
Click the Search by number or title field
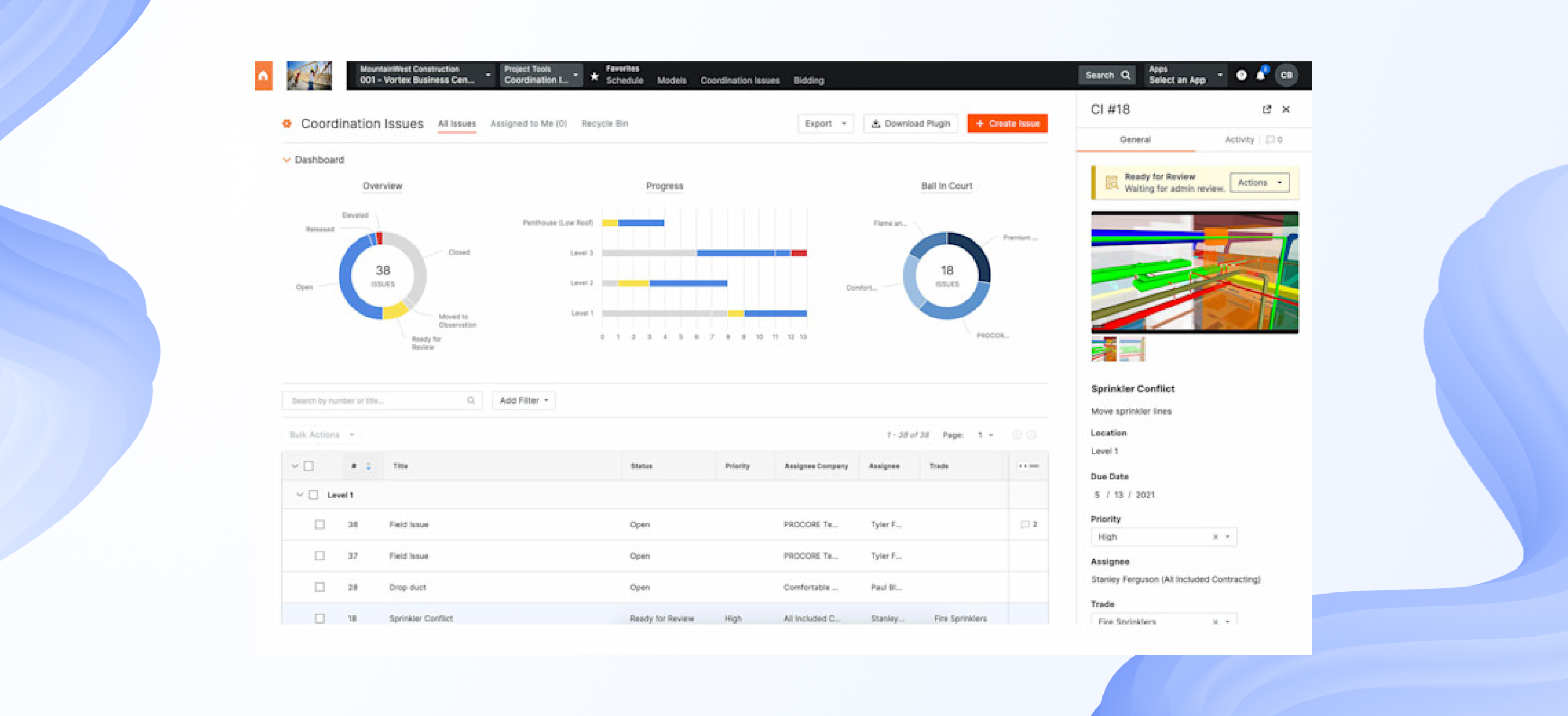click(x=382, y=400)
